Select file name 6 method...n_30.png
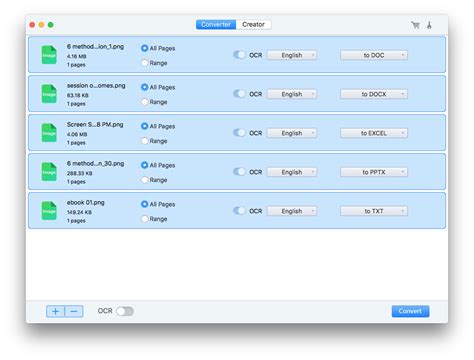 click(95, 164)
